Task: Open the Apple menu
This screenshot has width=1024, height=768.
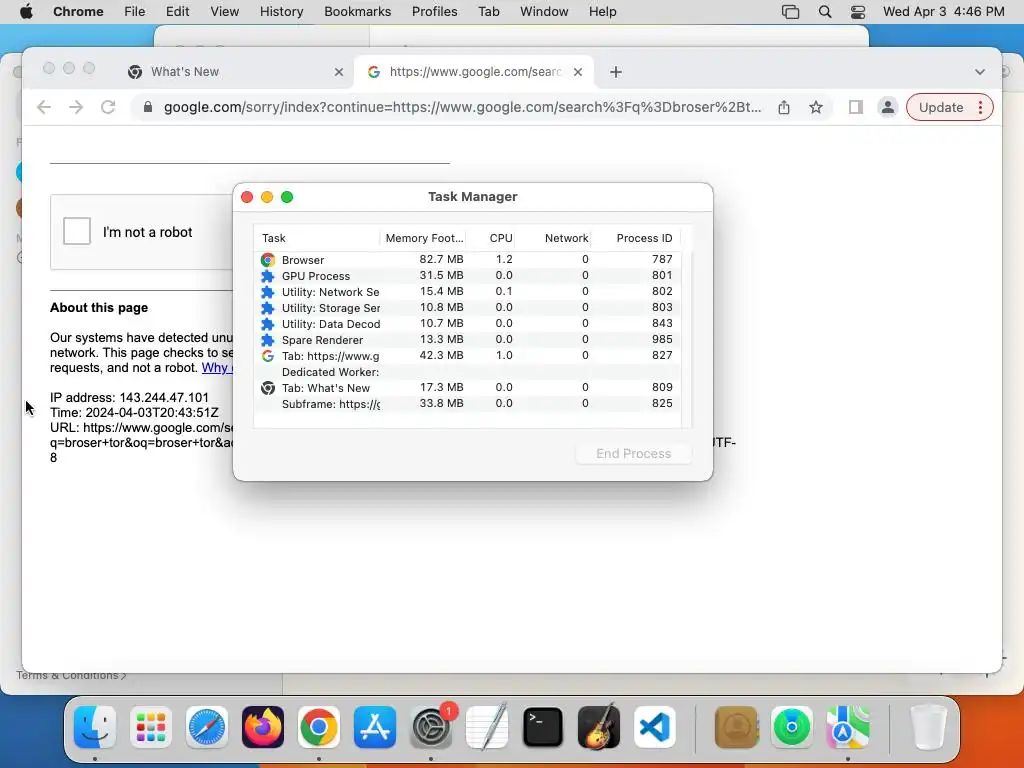Action: click(x=26, y=12)
